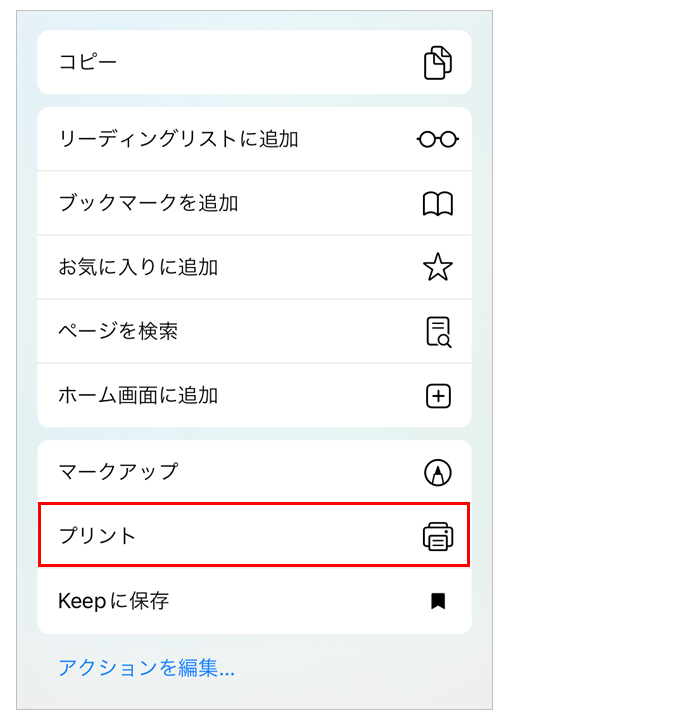Image resolution: width=695 pixels, height=714 pixels.
Task: Click empty area below the edit actions link
Action: pyautogui.click(x=300, y=696)
